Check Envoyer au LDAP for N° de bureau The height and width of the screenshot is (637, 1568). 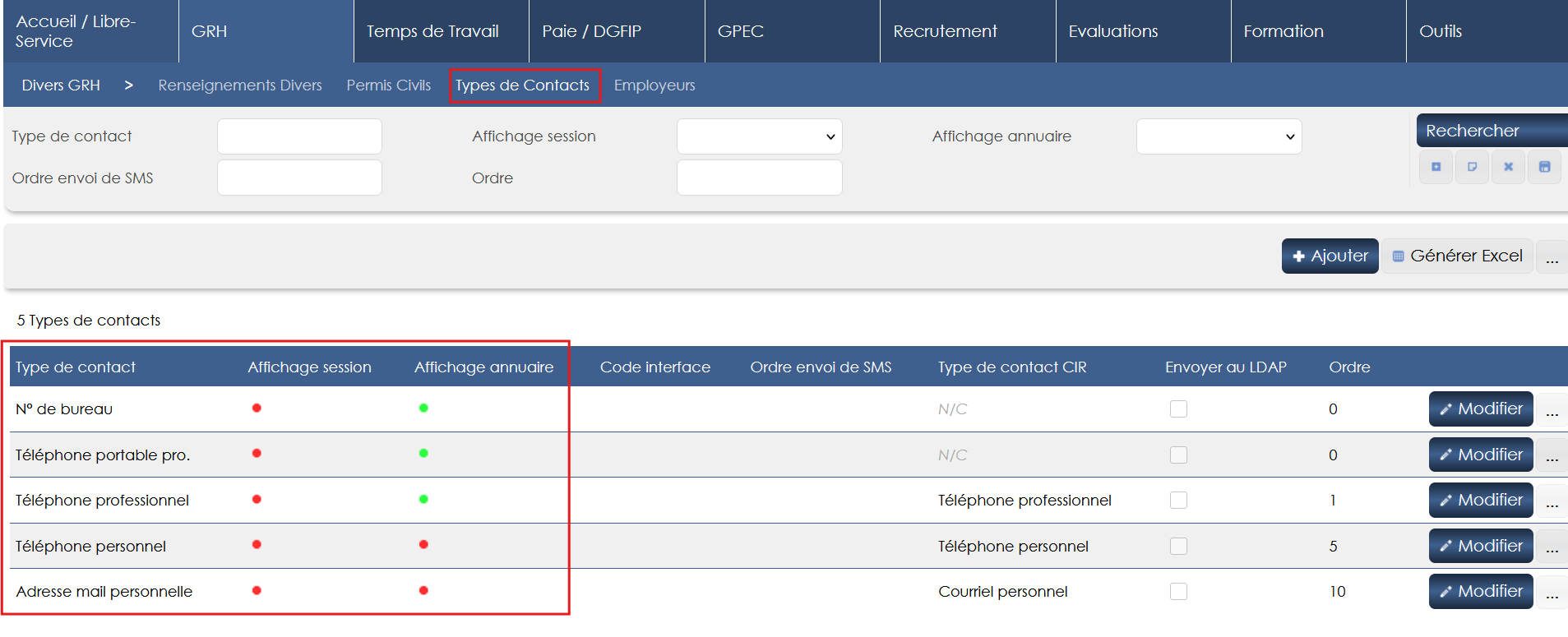(x=1178, y=409)
